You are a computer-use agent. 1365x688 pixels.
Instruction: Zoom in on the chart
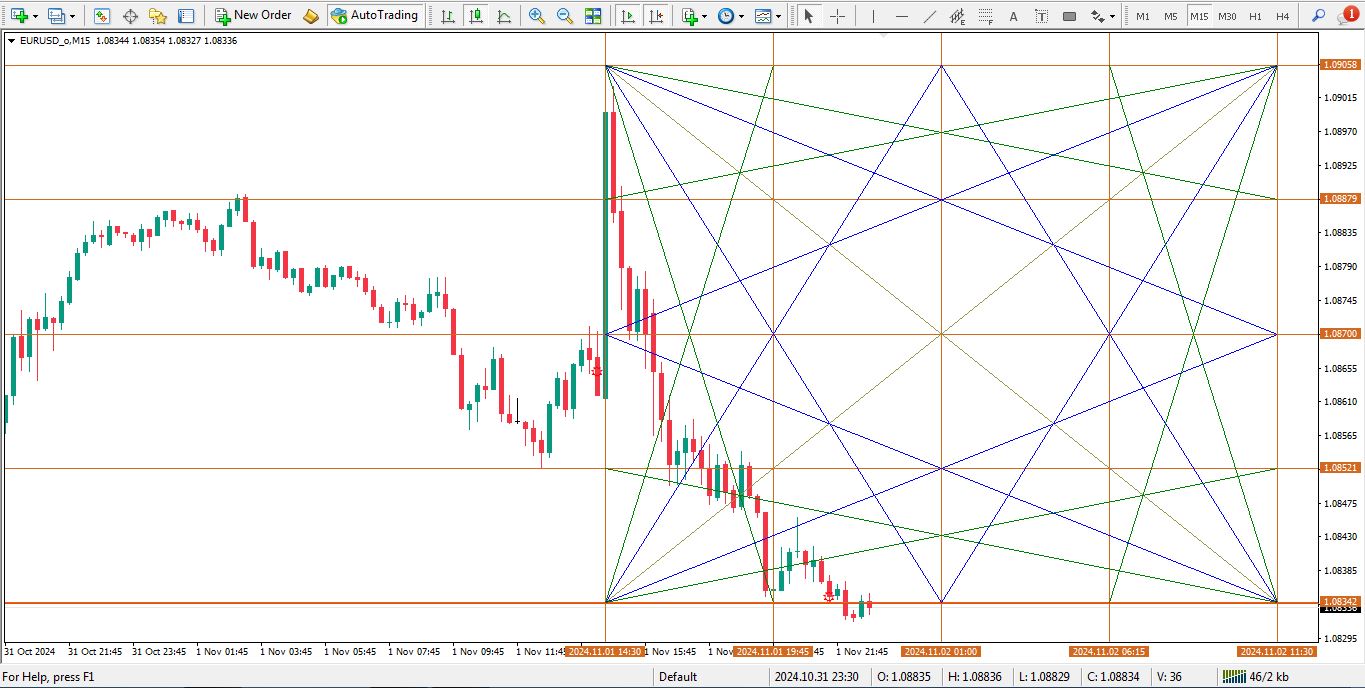[x=536, y=15]
